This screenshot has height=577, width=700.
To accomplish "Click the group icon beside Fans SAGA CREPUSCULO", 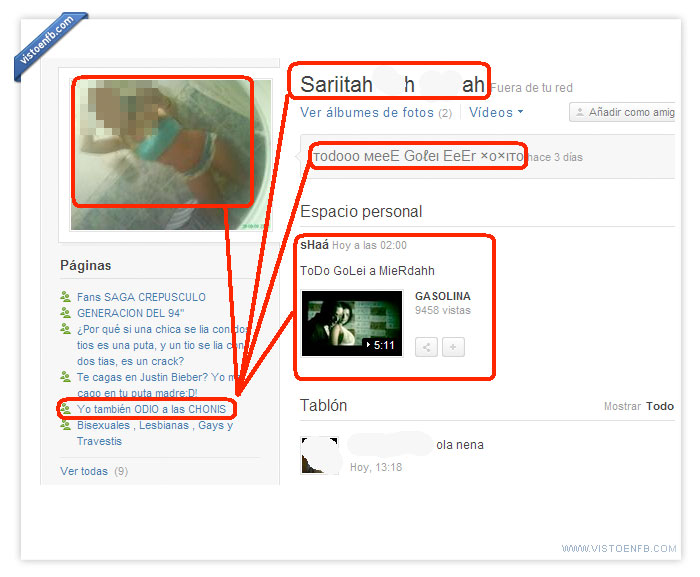I will [66, 297].
